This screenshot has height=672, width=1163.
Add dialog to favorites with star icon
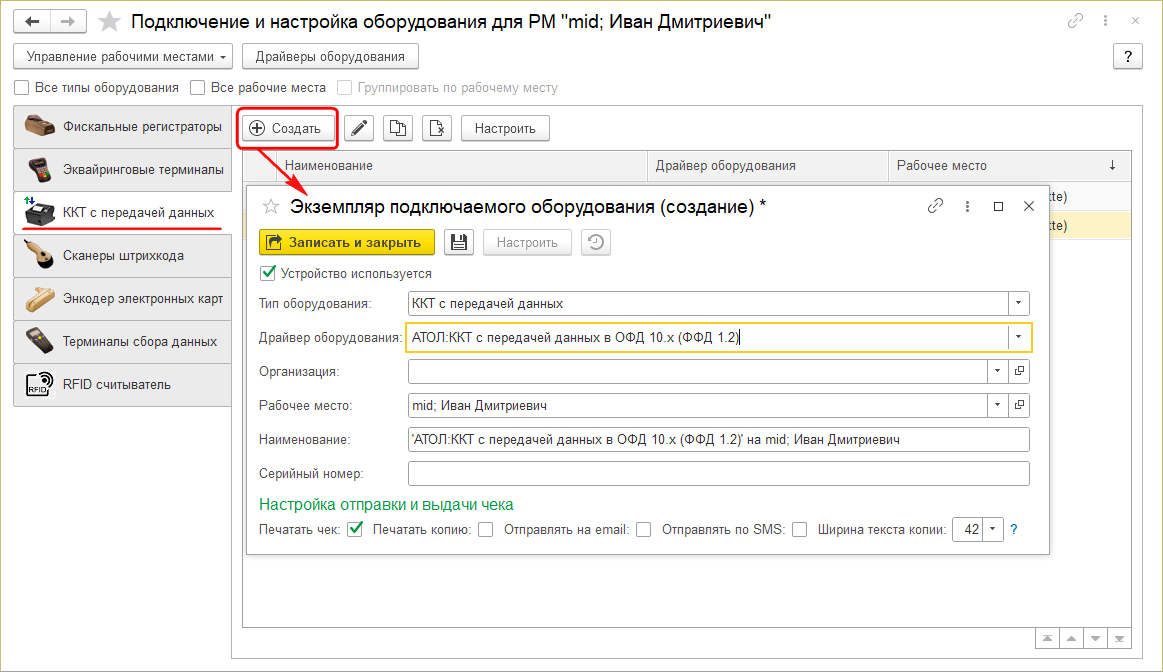[269, 206]
